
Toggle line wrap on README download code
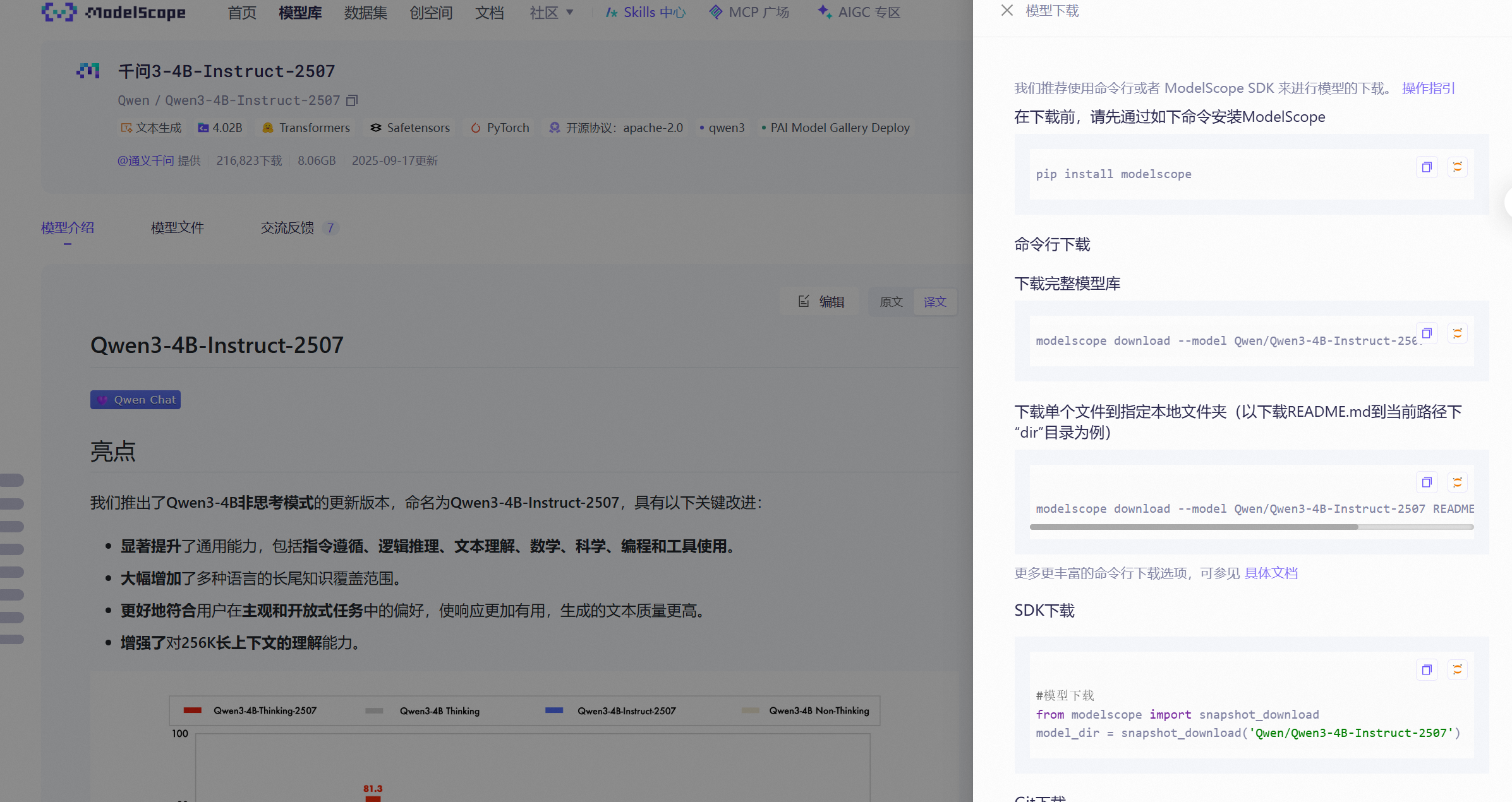(x=1457, y=482)
